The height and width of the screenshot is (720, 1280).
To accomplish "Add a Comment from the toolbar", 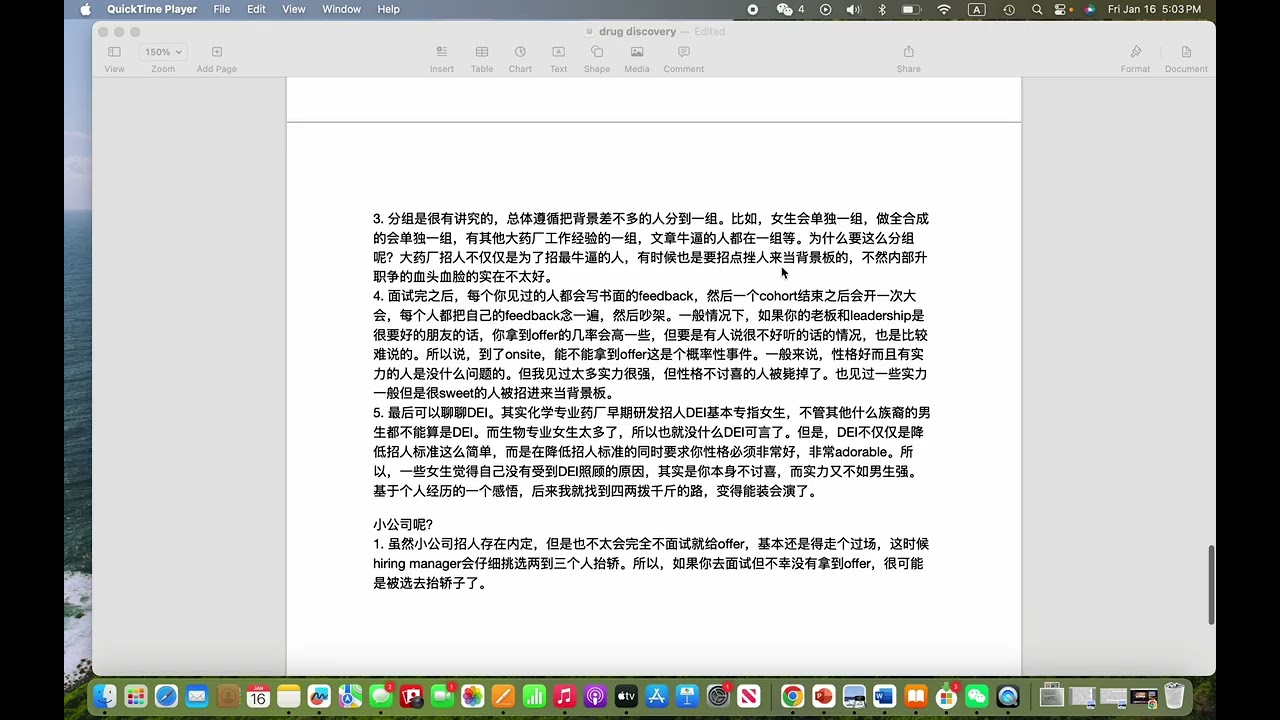I will tap(684, 58).
